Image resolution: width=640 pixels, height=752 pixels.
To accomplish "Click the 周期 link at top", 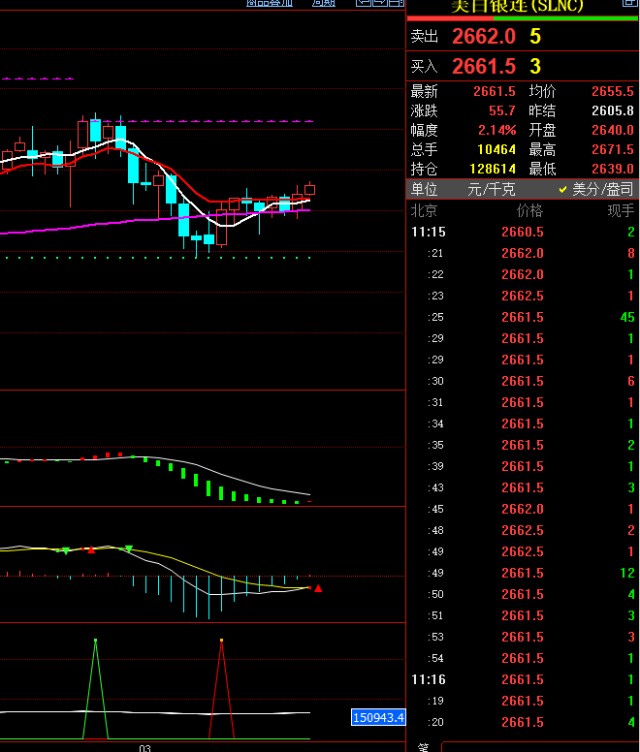I will tap(323, 3).
